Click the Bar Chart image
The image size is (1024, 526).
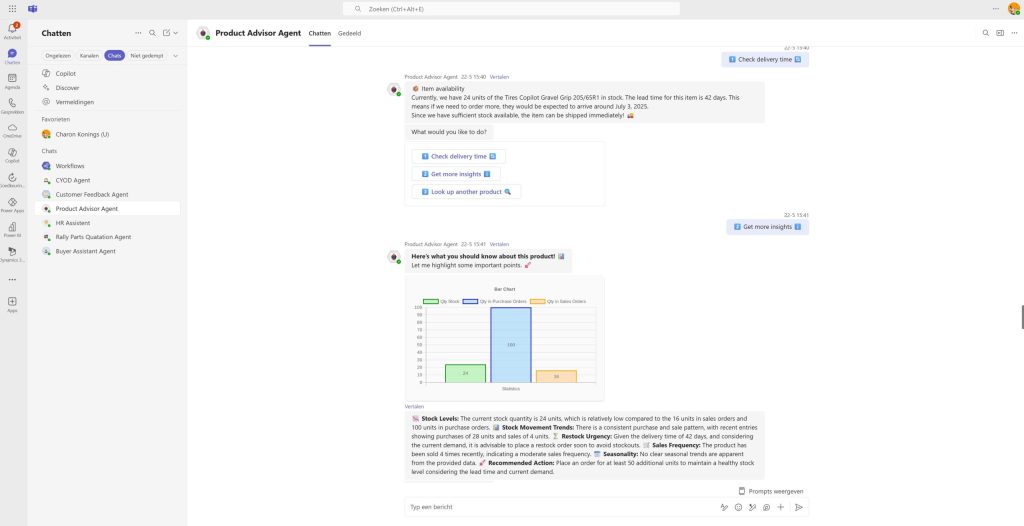tap(504, 338)
